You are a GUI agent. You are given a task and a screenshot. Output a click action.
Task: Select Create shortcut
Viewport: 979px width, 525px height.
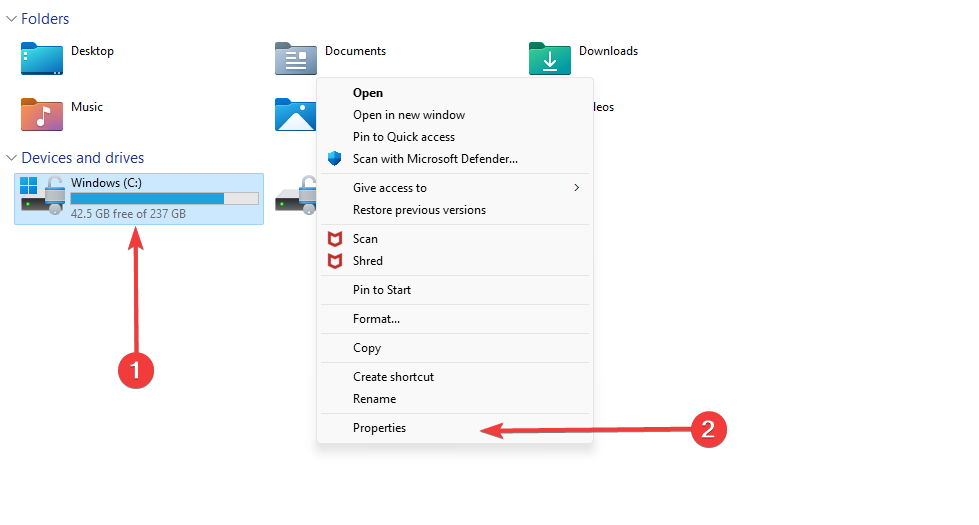[455, 377]
